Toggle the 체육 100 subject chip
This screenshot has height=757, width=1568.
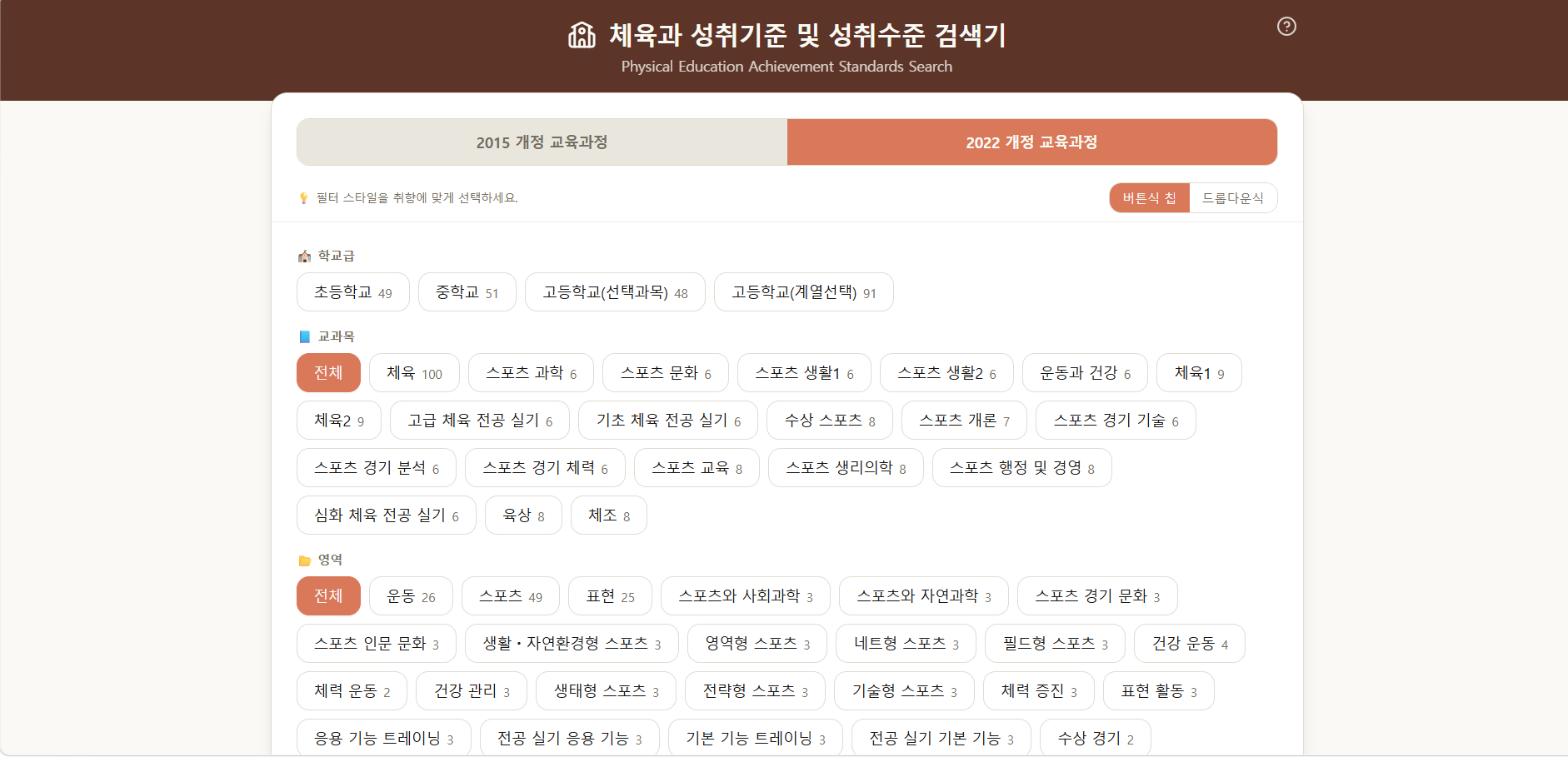point(415,373)
